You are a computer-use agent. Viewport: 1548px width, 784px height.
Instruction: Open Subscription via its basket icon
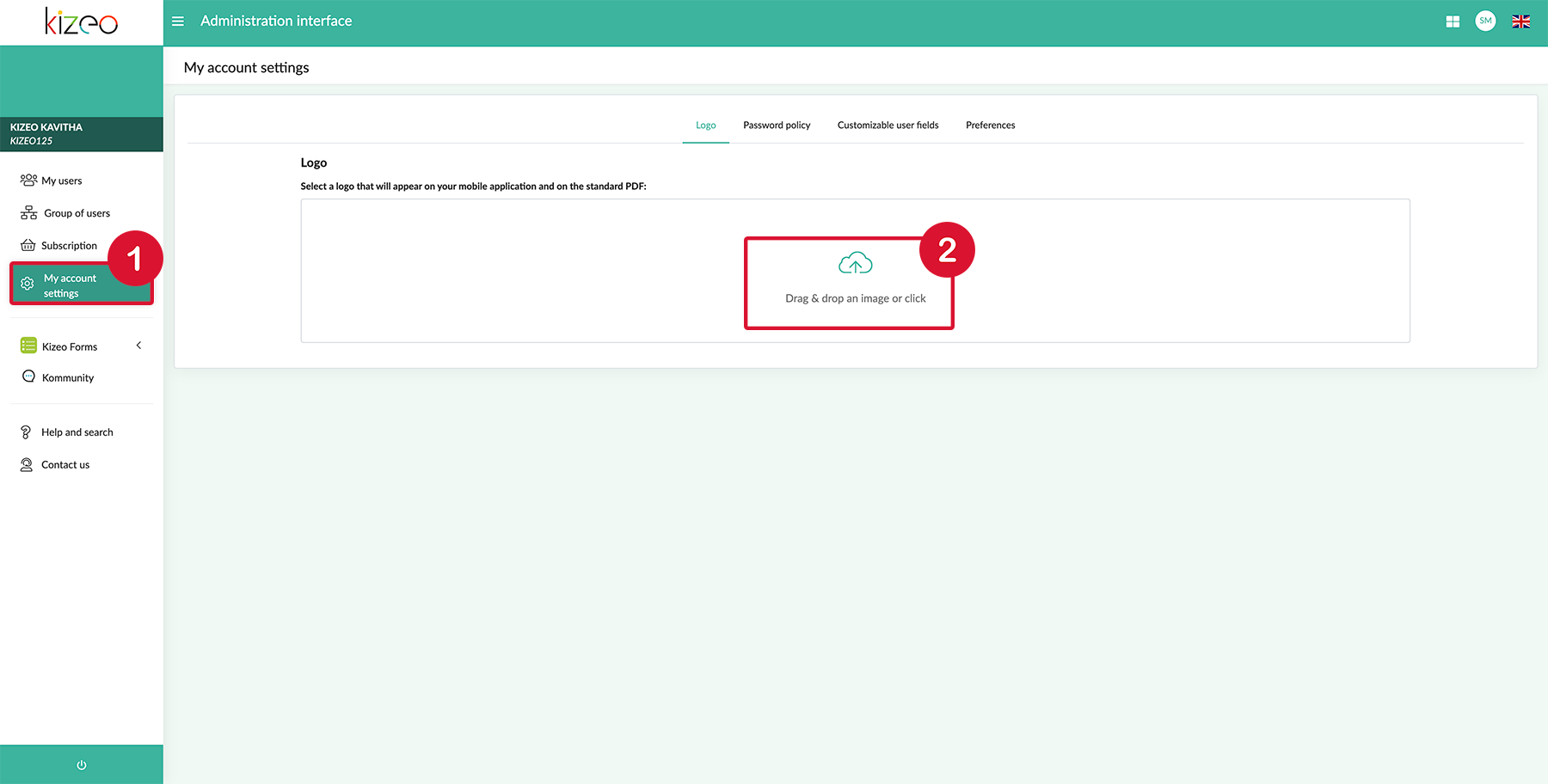pos(27,245)
